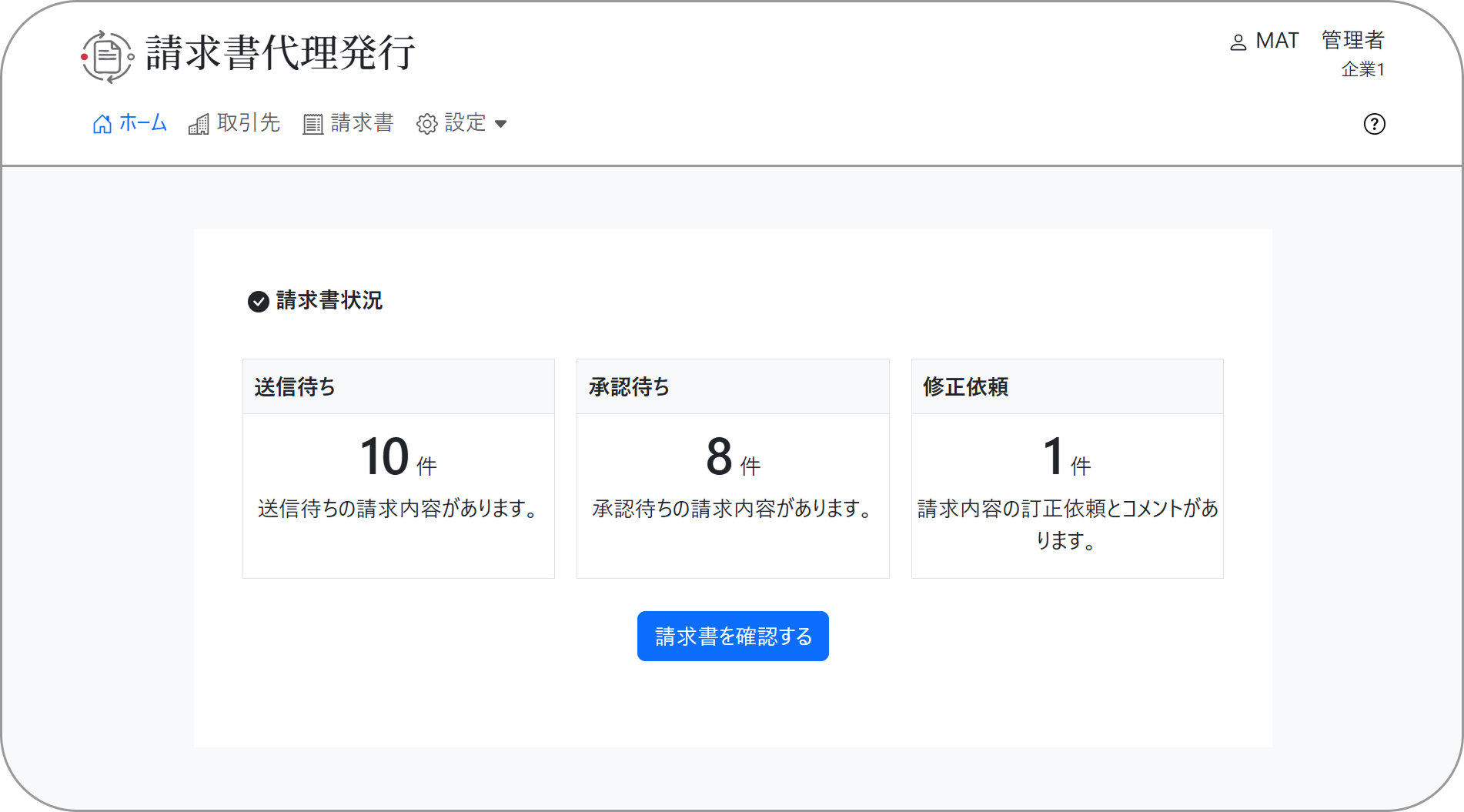This screenshot has height=812, width=1464.
Task: Click the document icon next to 請求書
Action: point(311,123)
